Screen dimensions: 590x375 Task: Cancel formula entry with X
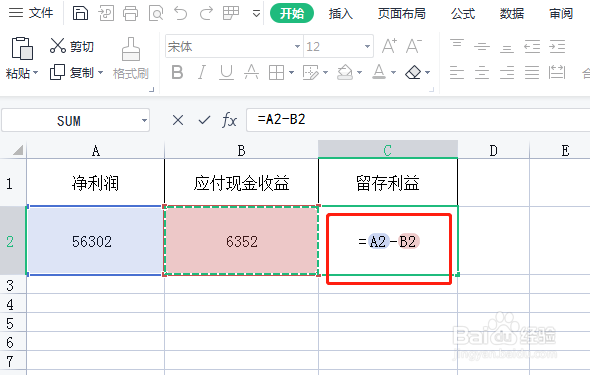click(x=178, y=120)
